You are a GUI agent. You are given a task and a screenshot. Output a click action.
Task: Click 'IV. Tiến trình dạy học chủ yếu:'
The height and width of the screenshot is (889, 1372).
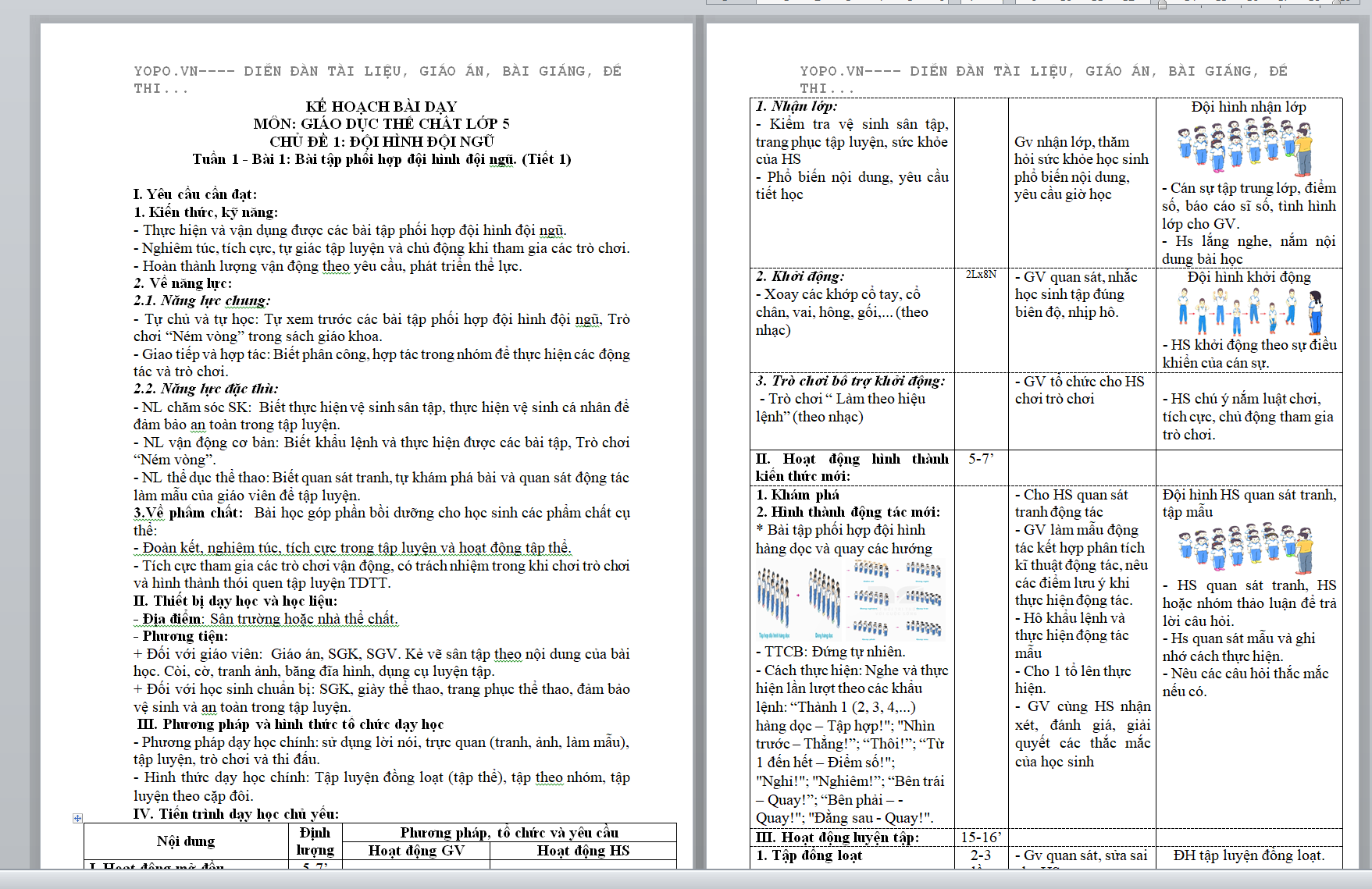236,814
